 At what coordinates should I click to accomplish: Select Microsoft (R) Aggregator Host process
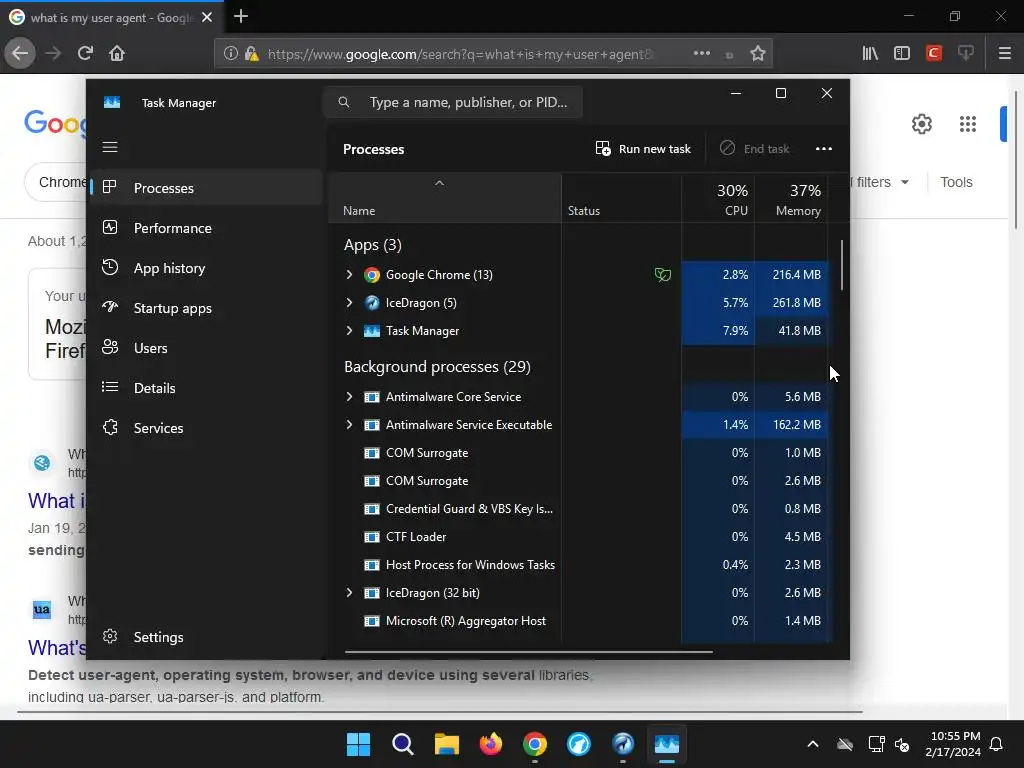579,620
